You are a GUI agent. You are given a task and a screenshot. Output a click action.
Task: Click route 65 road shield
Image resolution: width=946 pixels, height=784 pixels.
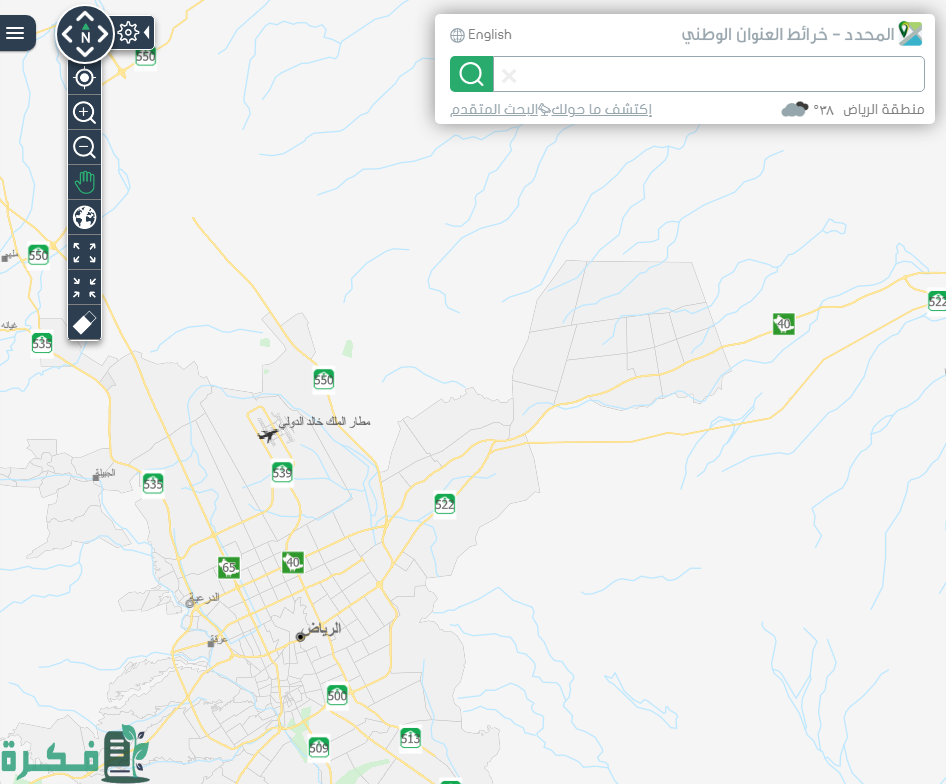229,567
